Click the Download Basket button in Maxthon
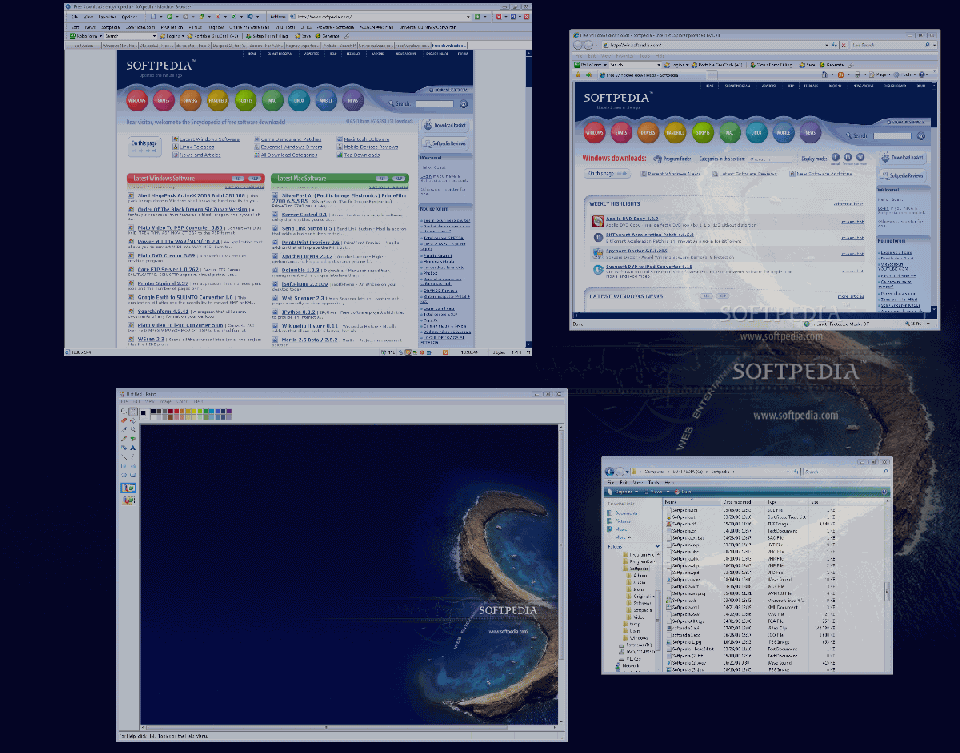 click(x=445, y=125)
